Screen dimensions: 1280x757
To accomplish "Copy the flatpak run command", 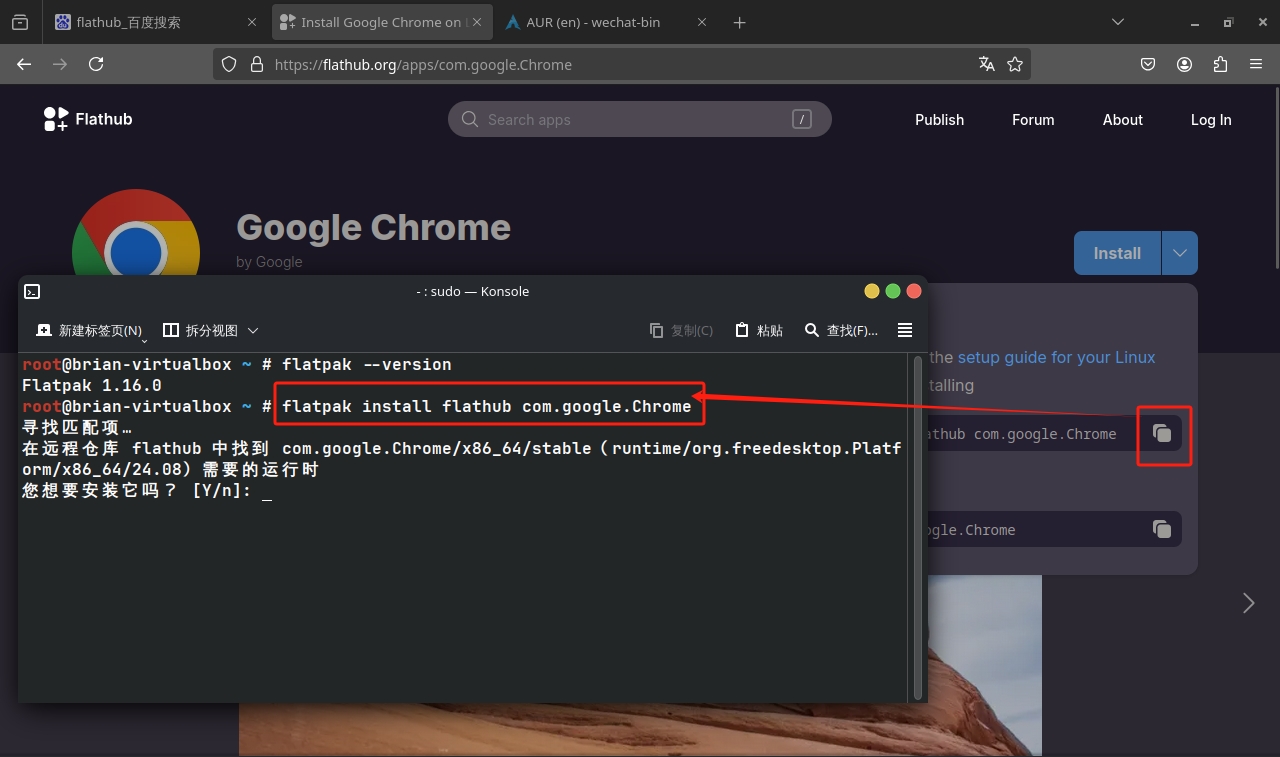I will coord(1161,529).
